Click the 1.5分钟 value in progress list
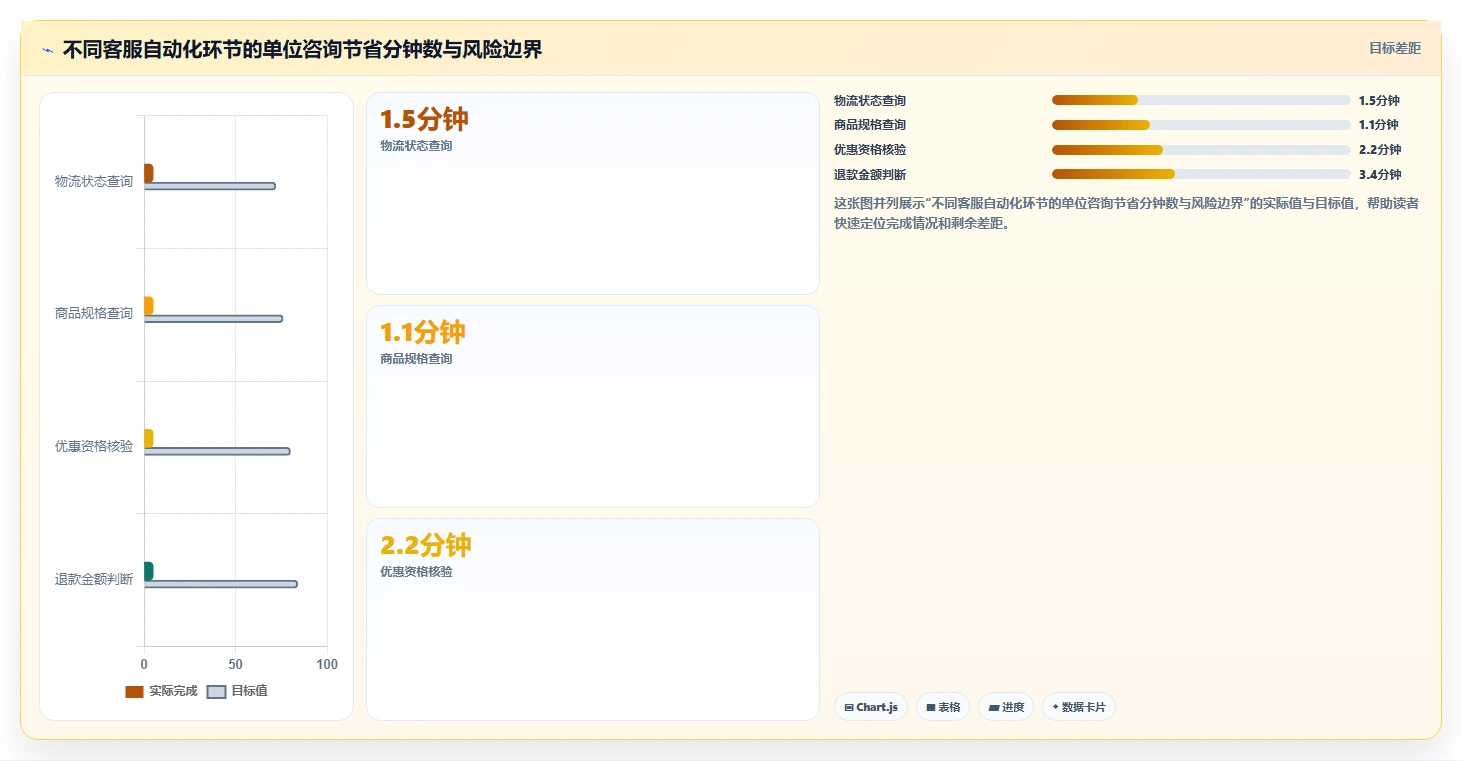This screenshot has height=761, width=1462. point(1379,100)
